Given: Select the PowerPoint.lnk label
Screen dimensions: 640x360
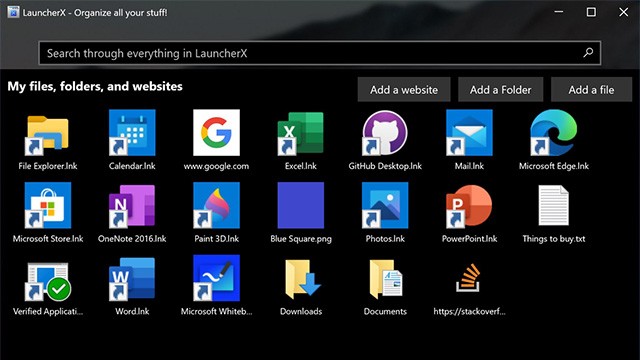Looking at the screenshot, I should (x=469, y=239).
